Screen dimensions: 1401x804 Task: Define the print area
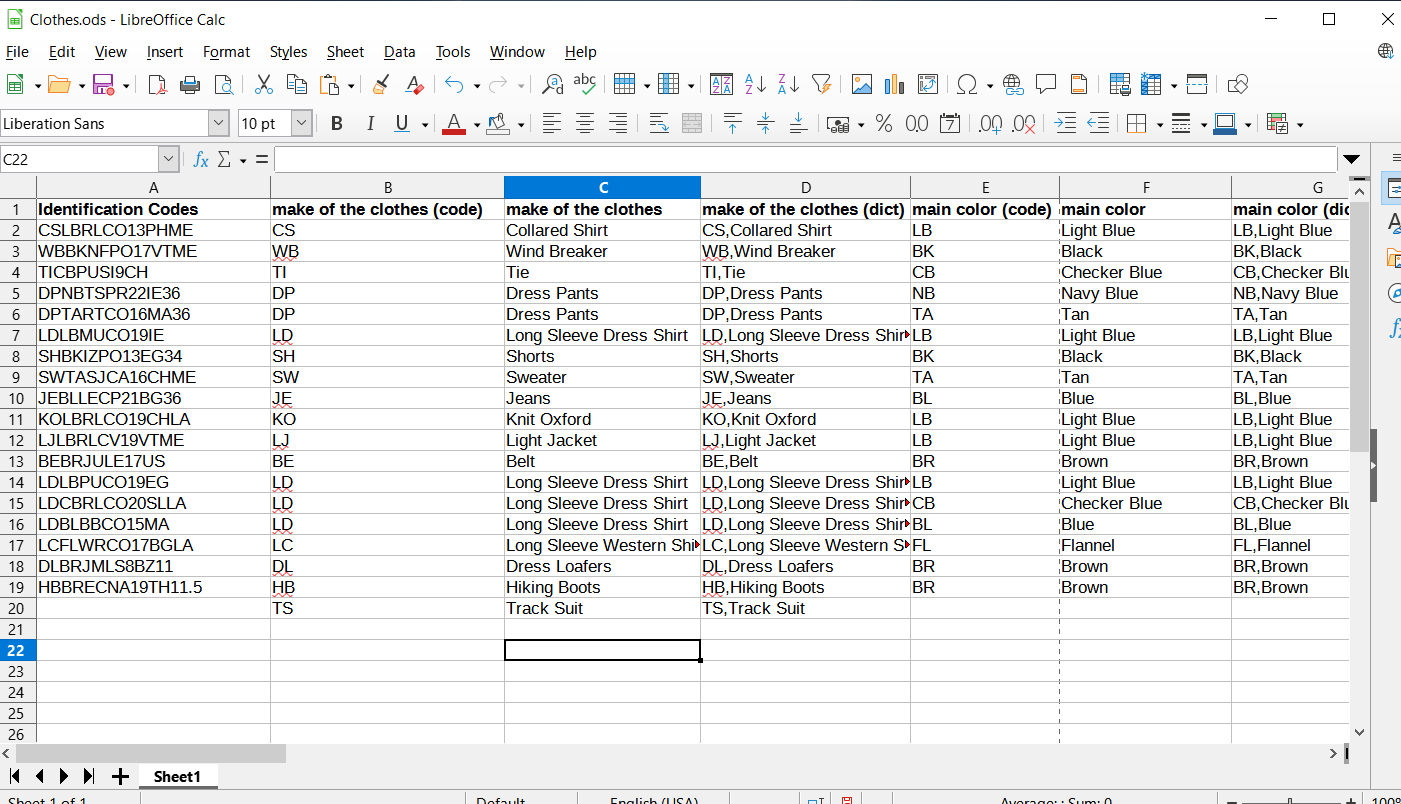1120,85
